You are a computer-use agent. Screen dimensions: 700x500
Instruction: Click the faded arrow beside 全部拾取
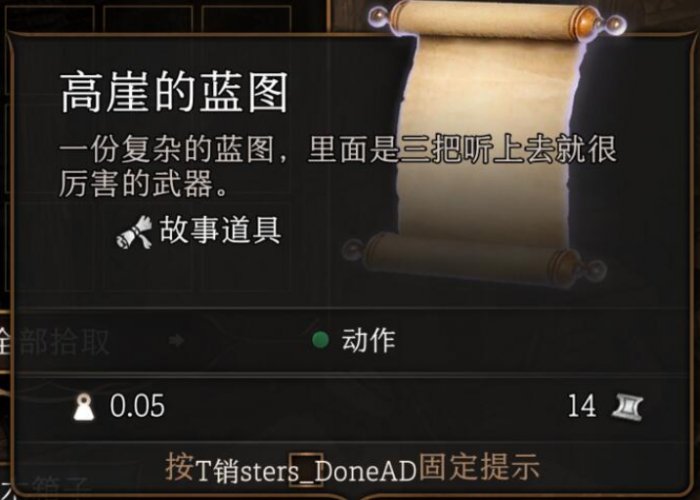point(176,341)
